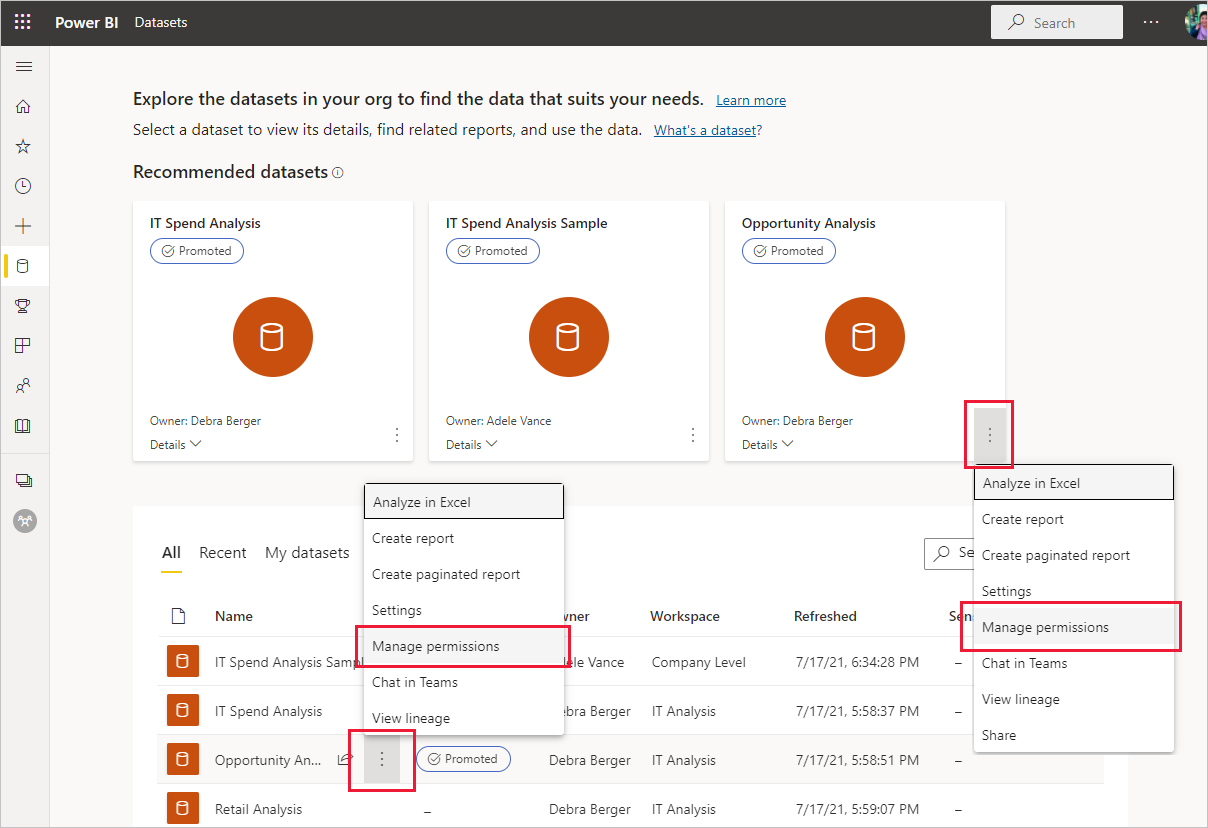
Task: Open the current workspace avatar icon
Action: pyautogui.click(x=24, y=521)
